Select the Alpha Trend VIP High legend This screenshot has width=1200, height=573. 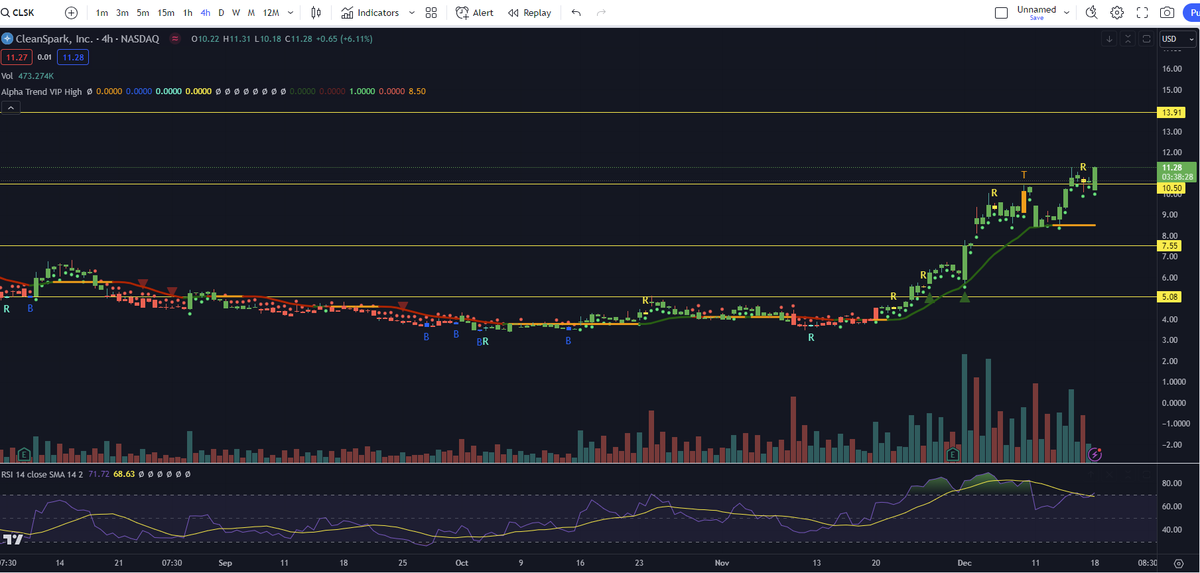click(42, 91)
